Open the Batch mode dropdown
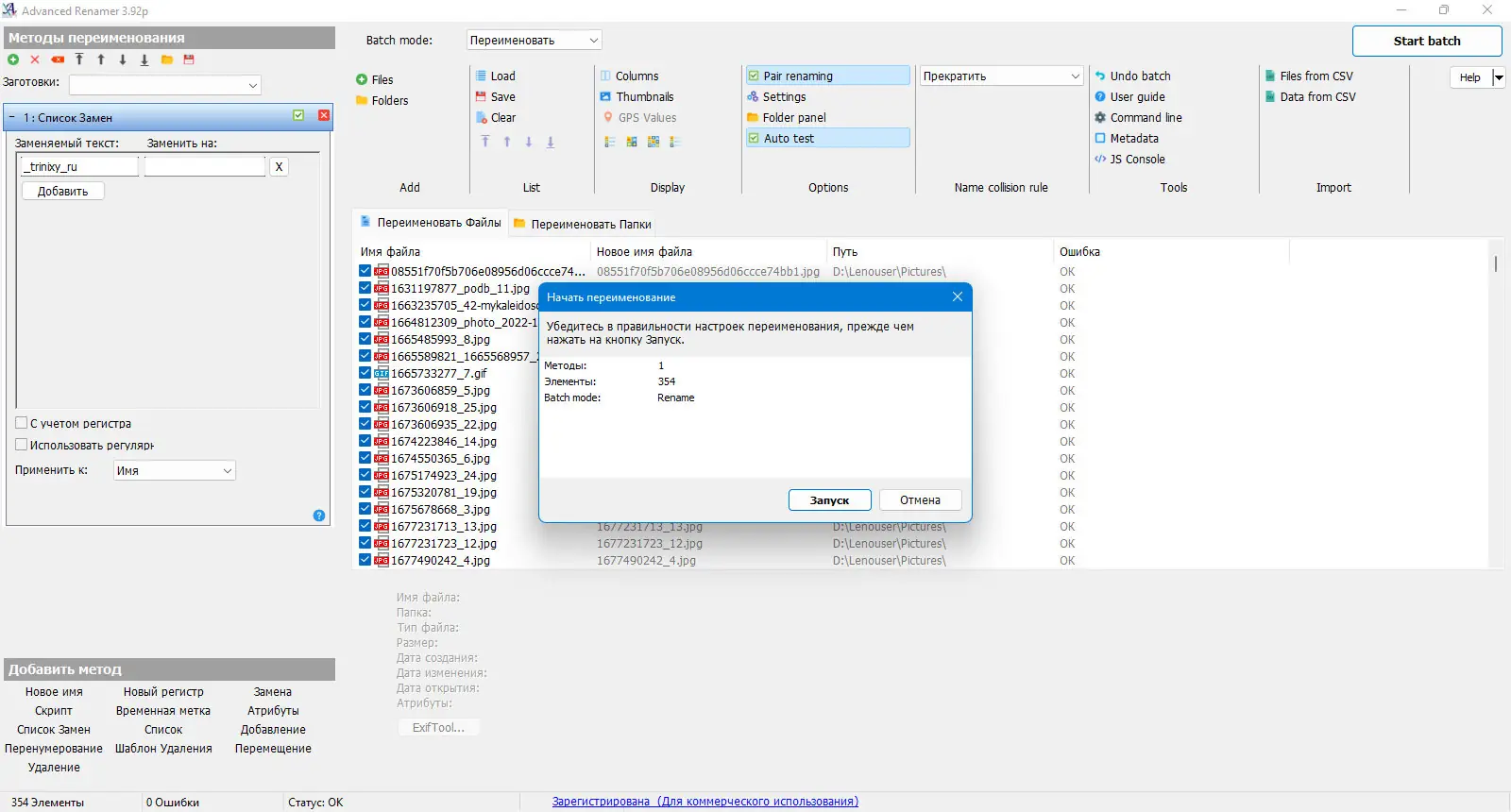Viewport: 1511px width, 812px height. 535,41
